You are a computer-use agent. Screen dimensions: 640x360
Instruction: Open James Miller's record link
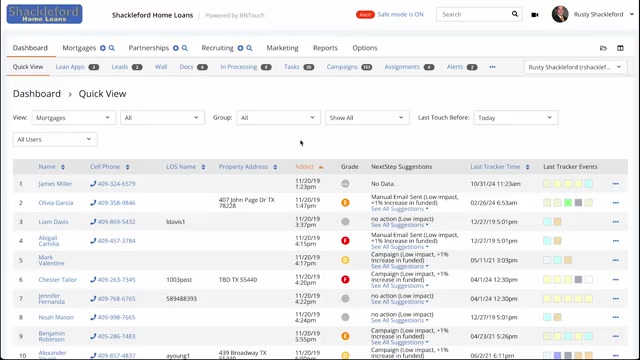(x=55, y=184)
